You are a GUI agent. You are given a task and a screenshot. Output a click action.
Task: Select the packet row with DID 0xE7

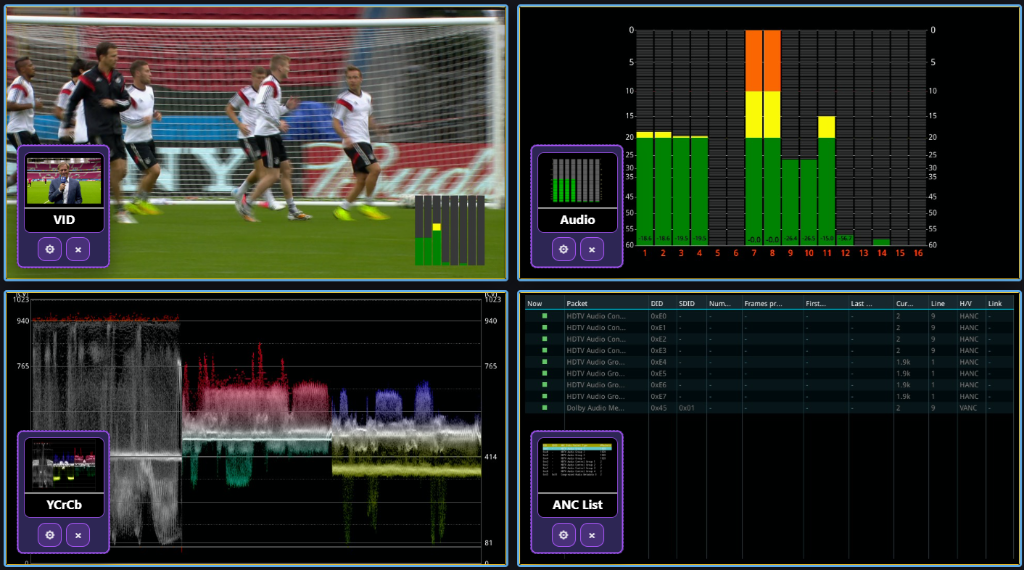tap(769, 396)
